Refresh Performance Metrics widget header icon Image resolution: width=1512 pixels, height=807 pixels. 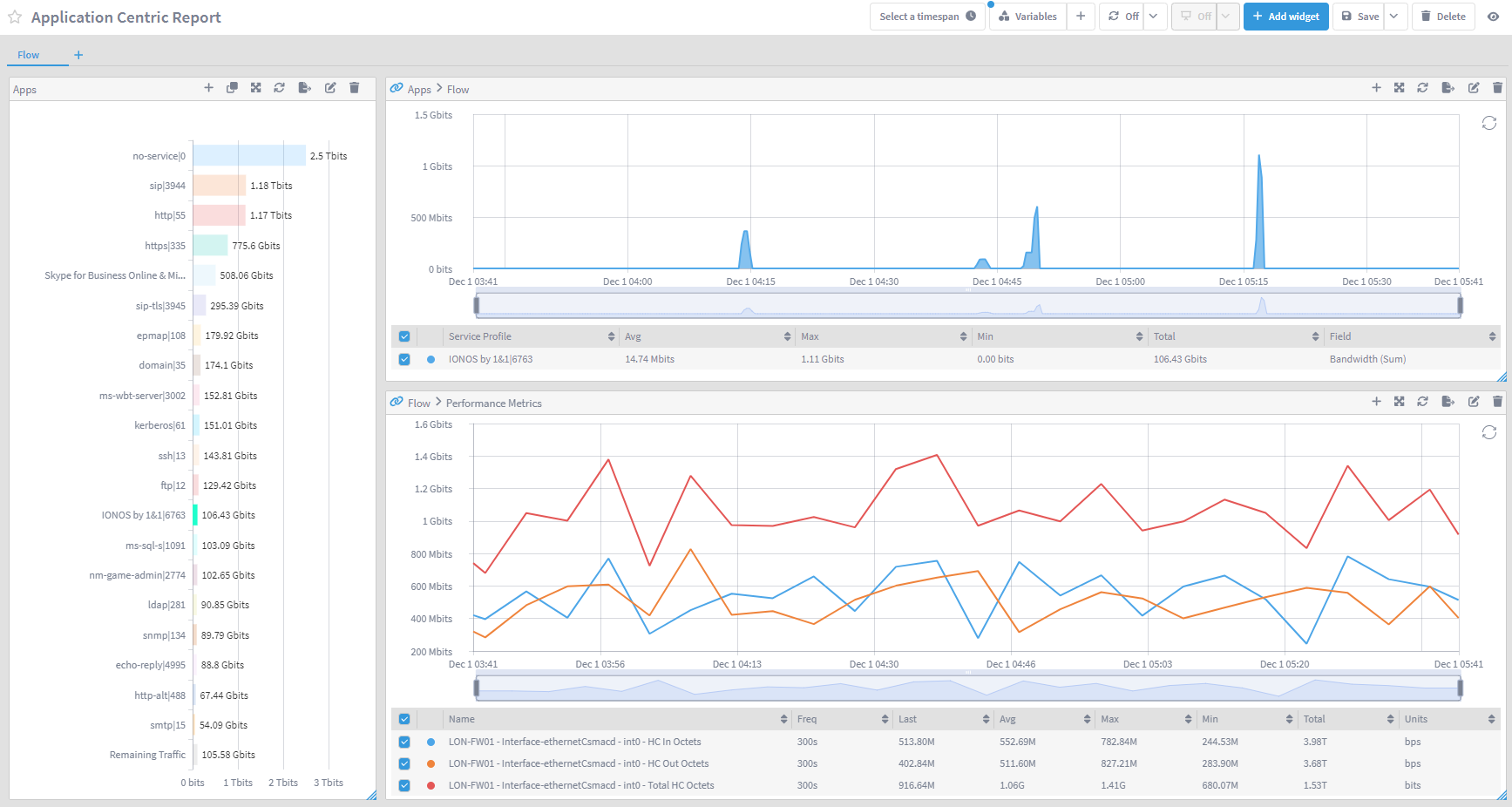point(1422,402)
